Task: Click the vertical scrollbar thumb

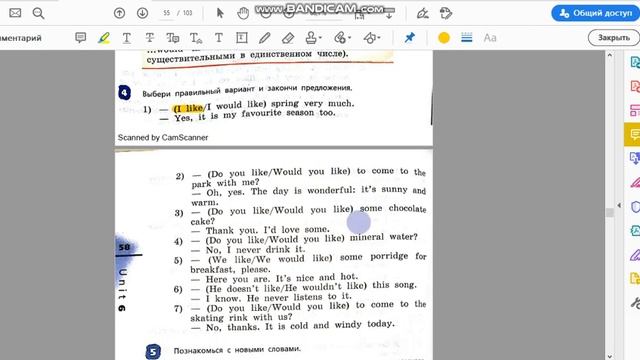Action: click(610, 213)
